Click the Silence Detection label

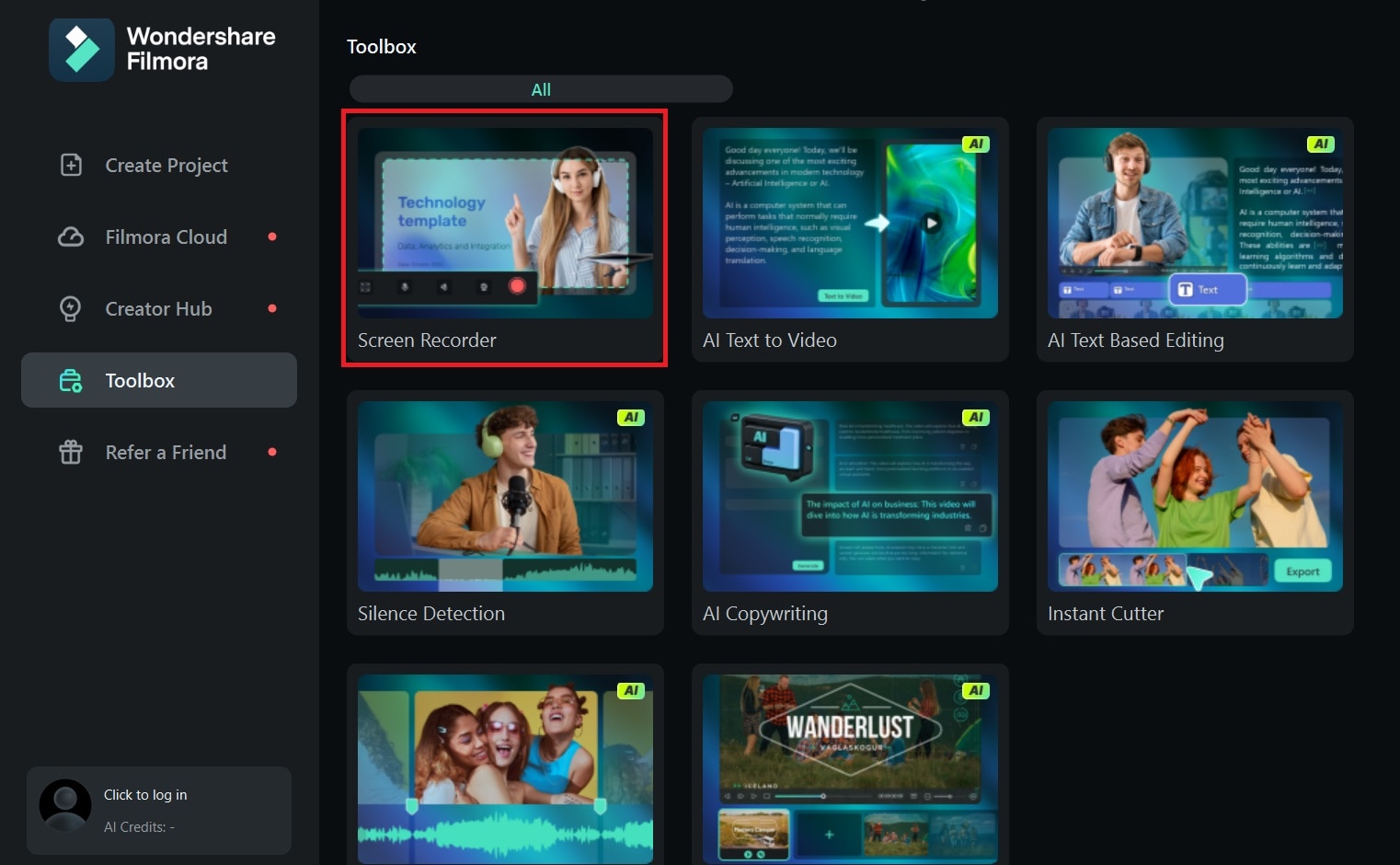point(431,614)
